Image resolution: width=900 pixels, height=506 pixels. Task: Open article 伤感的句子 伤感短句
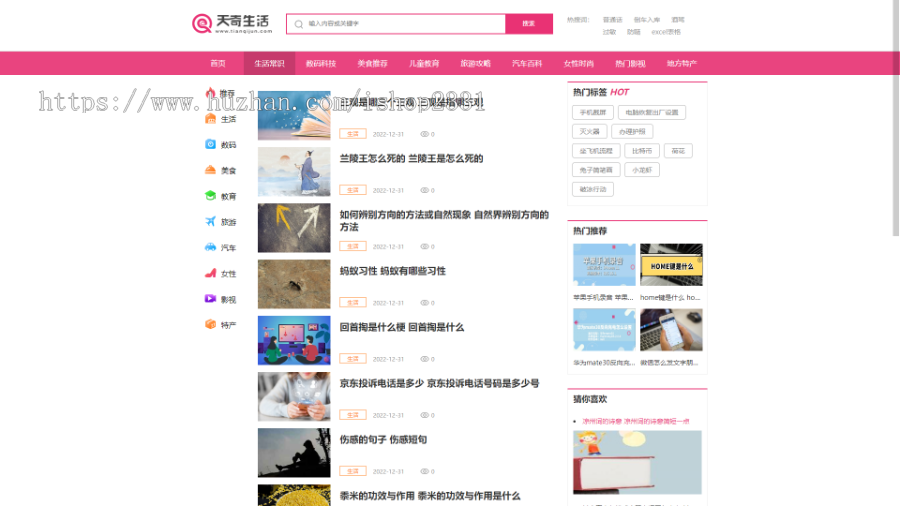coord(383,440)
